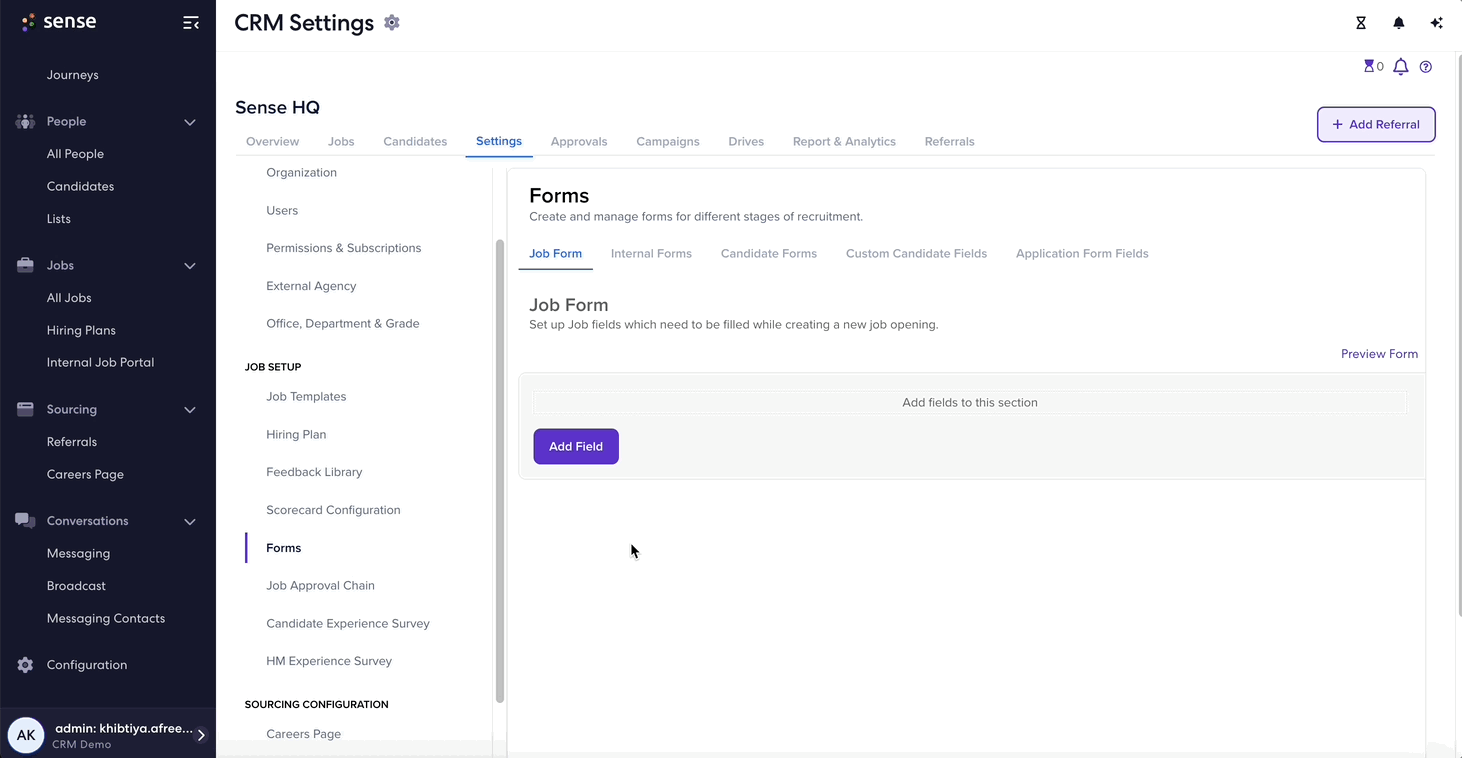This screenshot has width=1462, height=758.
Task: Click the Configuration gear icon
Action: [x=25, y=665]
